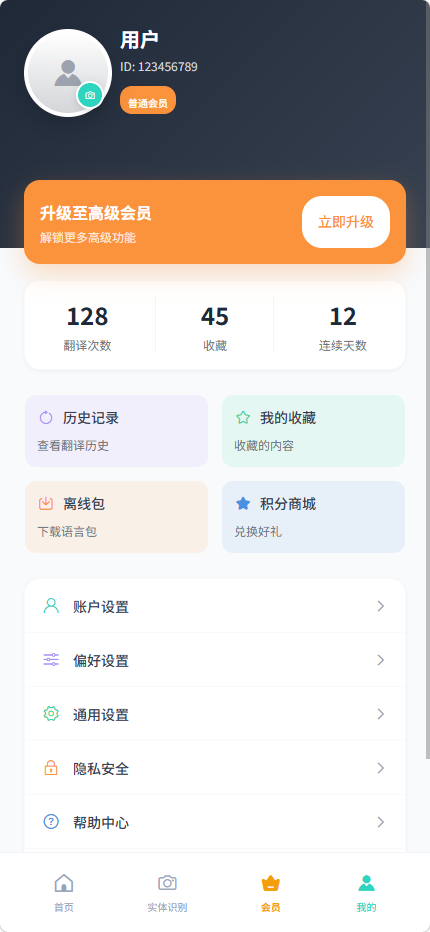Tap the camera icon on the avatar

[90, 95]
